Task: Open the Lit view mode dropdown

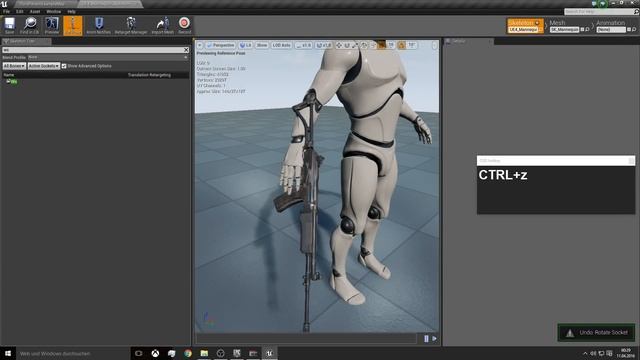Action: 246,45
